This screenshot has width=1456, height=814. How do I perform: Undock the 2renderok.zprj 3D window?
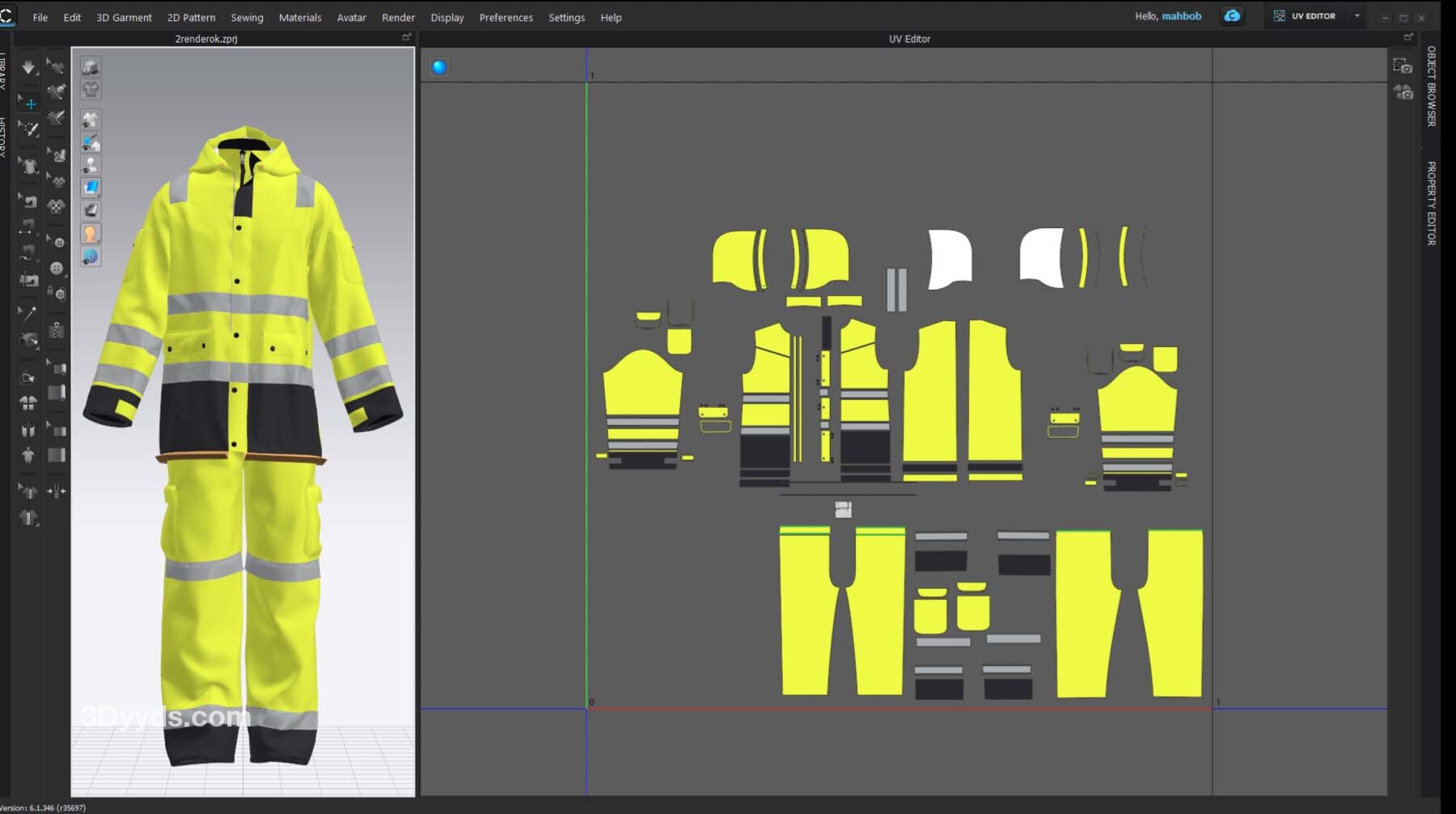pyautogui.click(x=406, y=37)
